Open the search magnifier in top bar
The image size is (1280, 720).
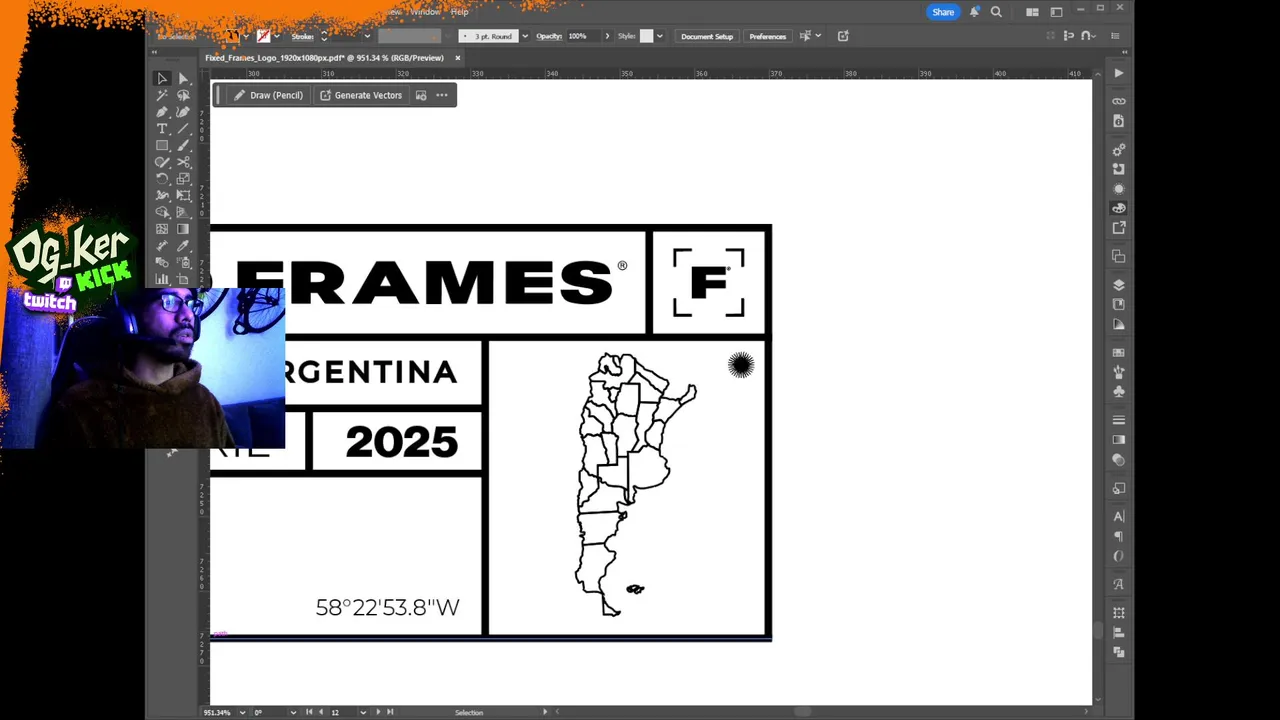point(996,12)
